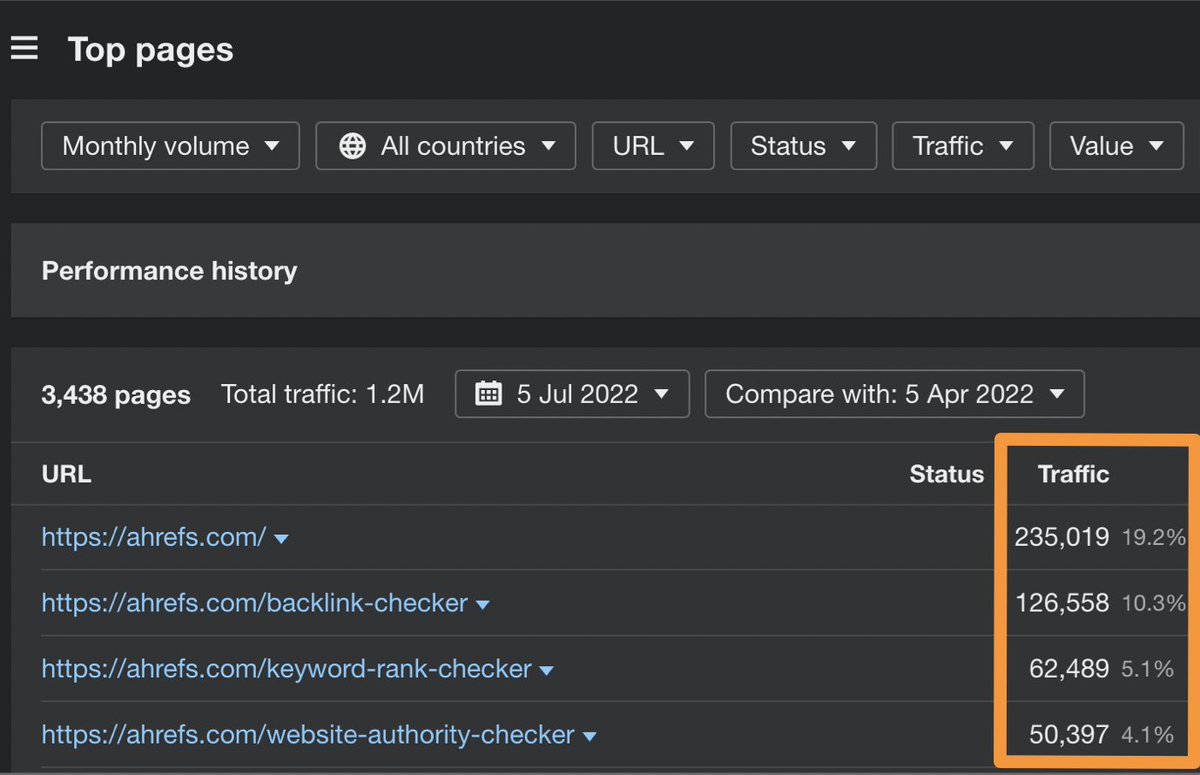Sort by the Status column header

[946, 474]
